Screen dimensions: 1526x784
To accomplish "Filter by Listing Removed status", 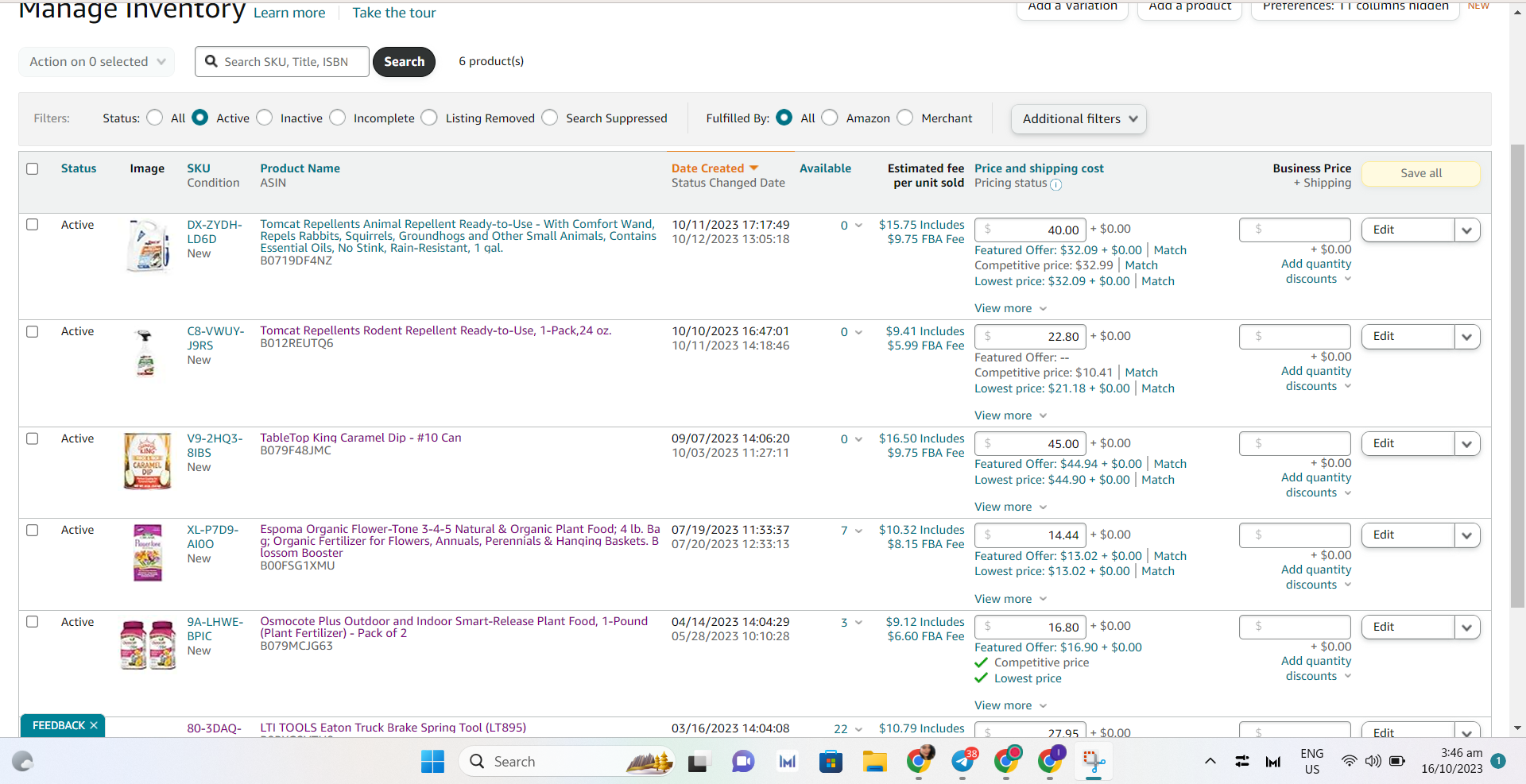I will coord(429,118).
